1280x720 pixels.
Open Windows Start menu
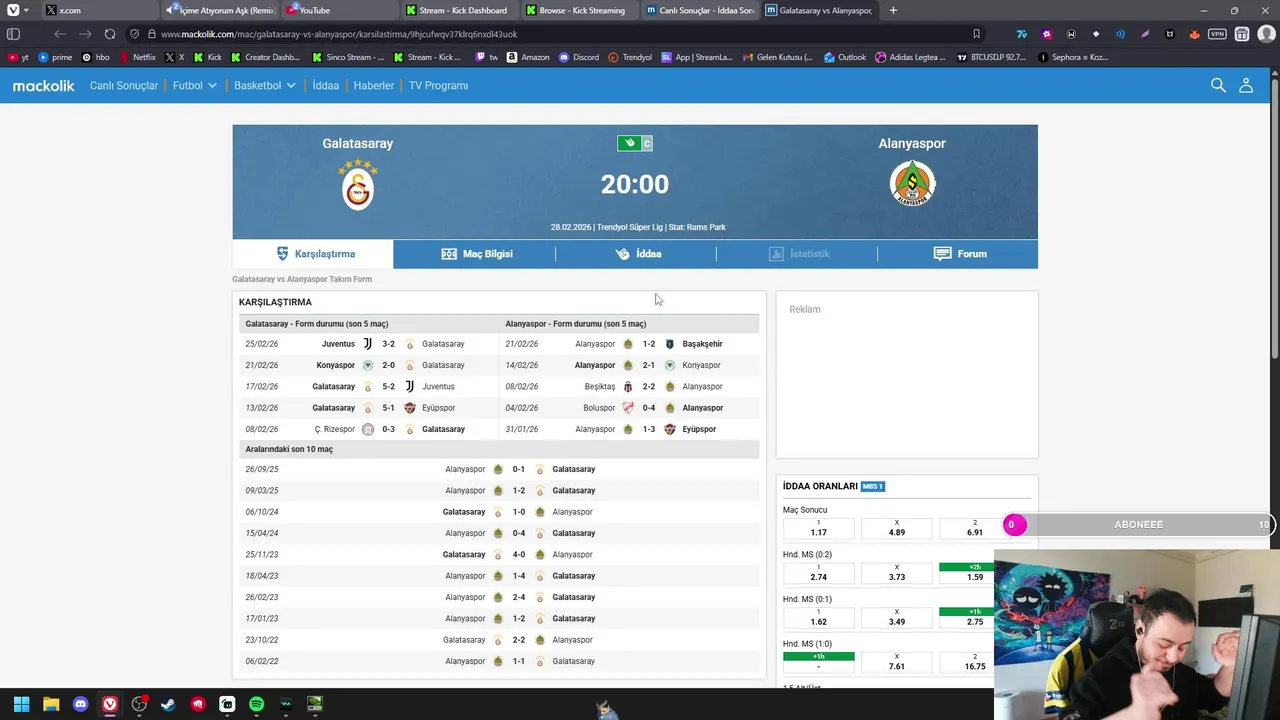[21, 704]
